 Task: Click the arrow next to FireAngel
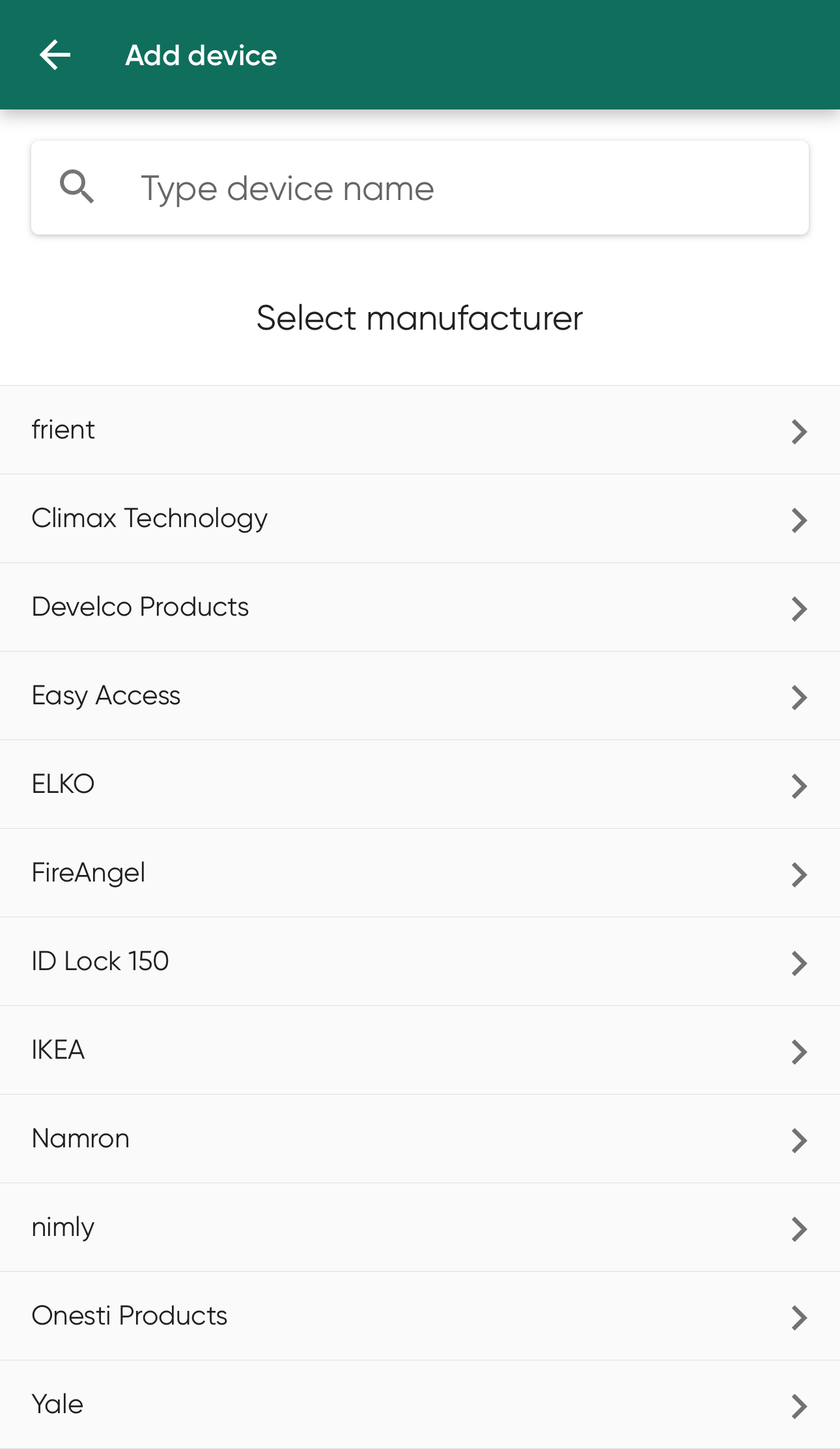pyautogui.click(x=799, y=874)
